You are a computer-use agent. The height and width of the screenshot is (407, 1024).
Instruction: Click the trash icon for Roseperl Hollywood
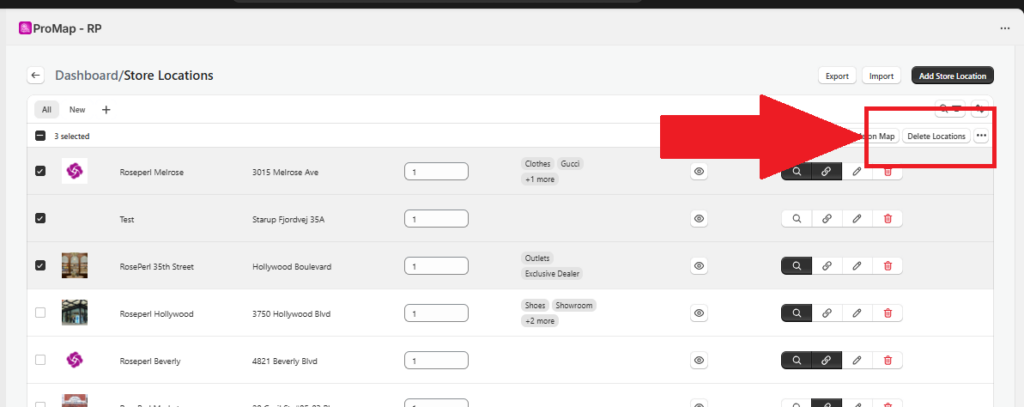888,313
